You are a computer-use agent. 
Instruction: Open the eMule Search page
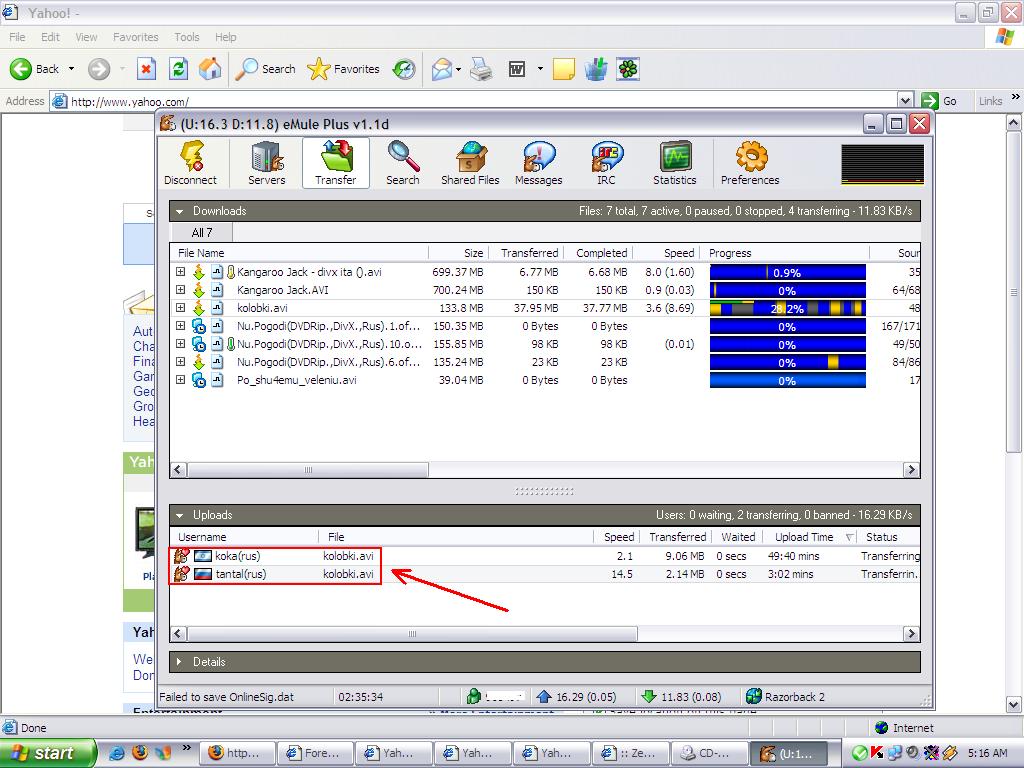click(x=403, y=163)
